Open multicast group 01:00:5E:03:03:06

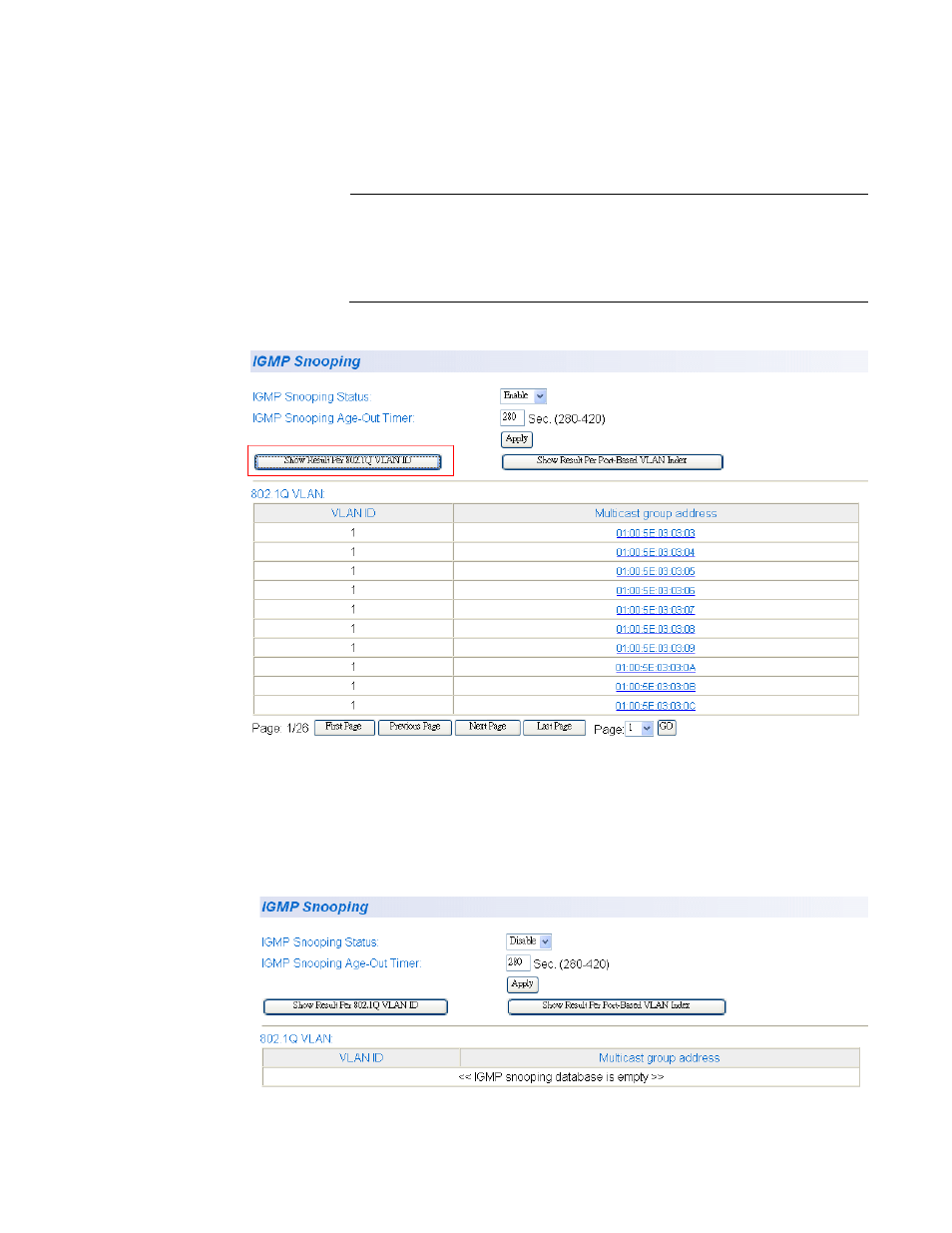point(656,591)
